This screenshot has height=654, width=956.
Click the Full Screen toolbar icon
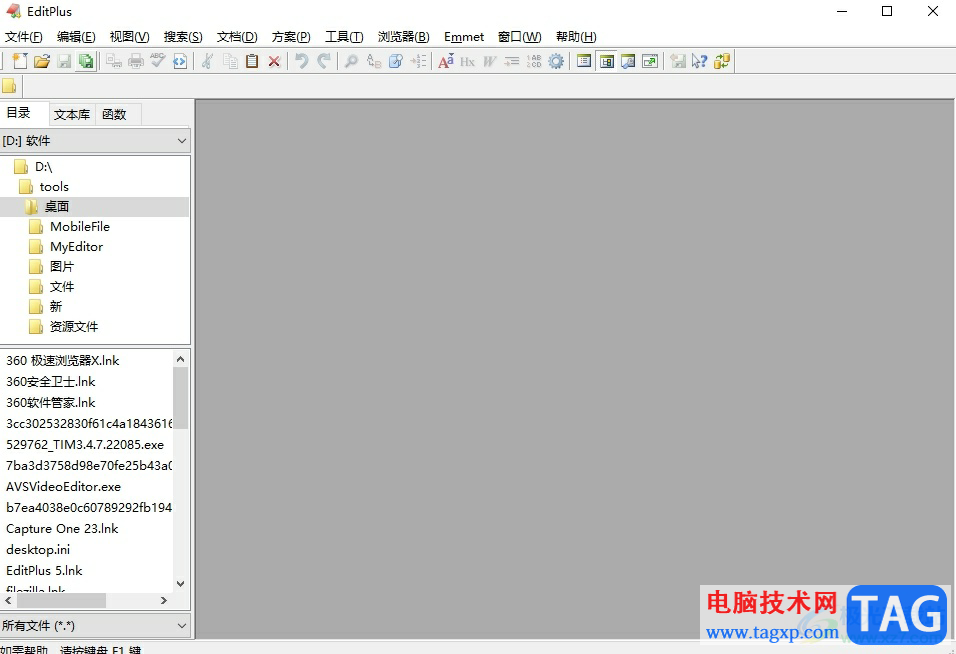[650, 61]
